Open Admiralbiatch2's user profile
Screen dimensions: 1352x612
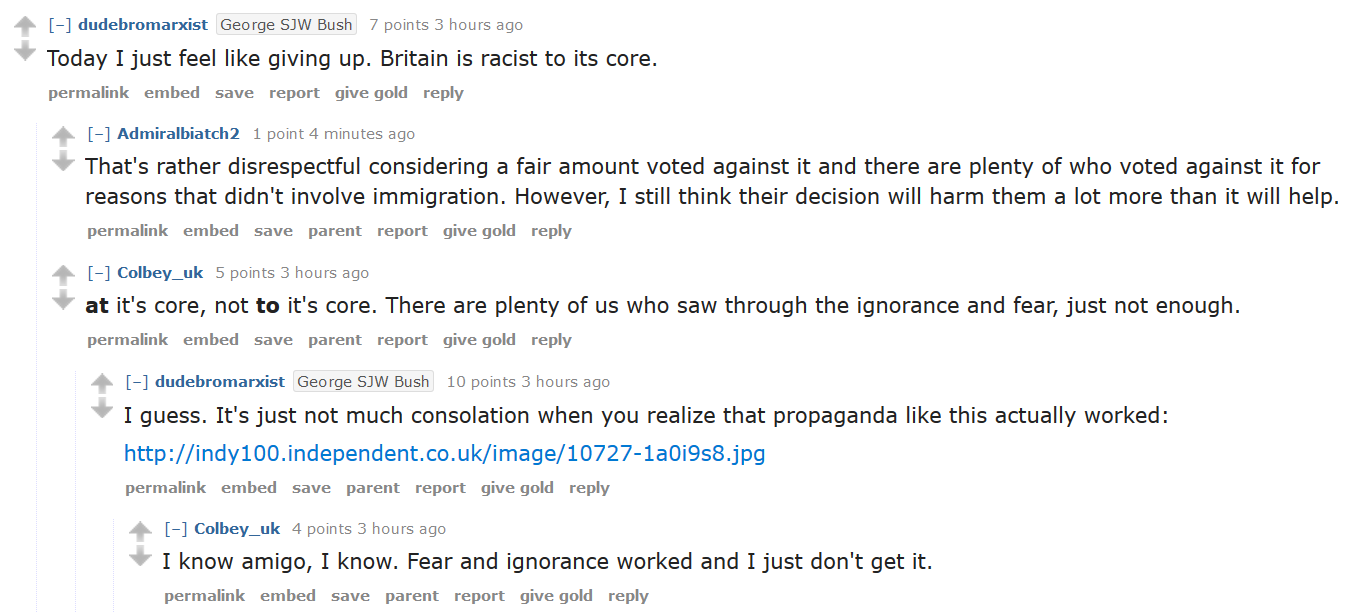tap(179, 134)
